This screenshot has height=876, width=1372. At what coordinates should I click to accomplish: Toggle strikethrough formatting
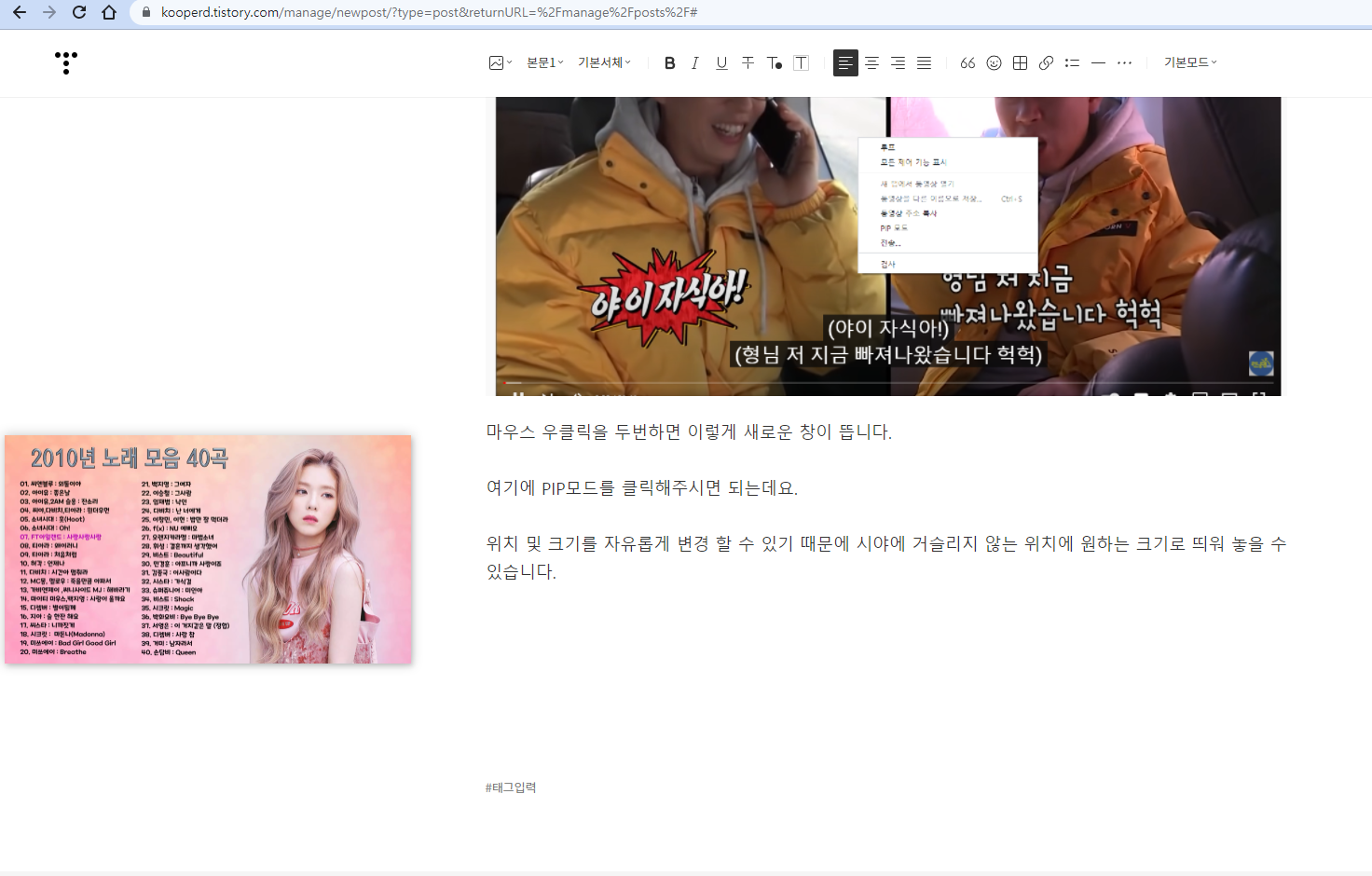pyautogui.click(x=748, y=62)
